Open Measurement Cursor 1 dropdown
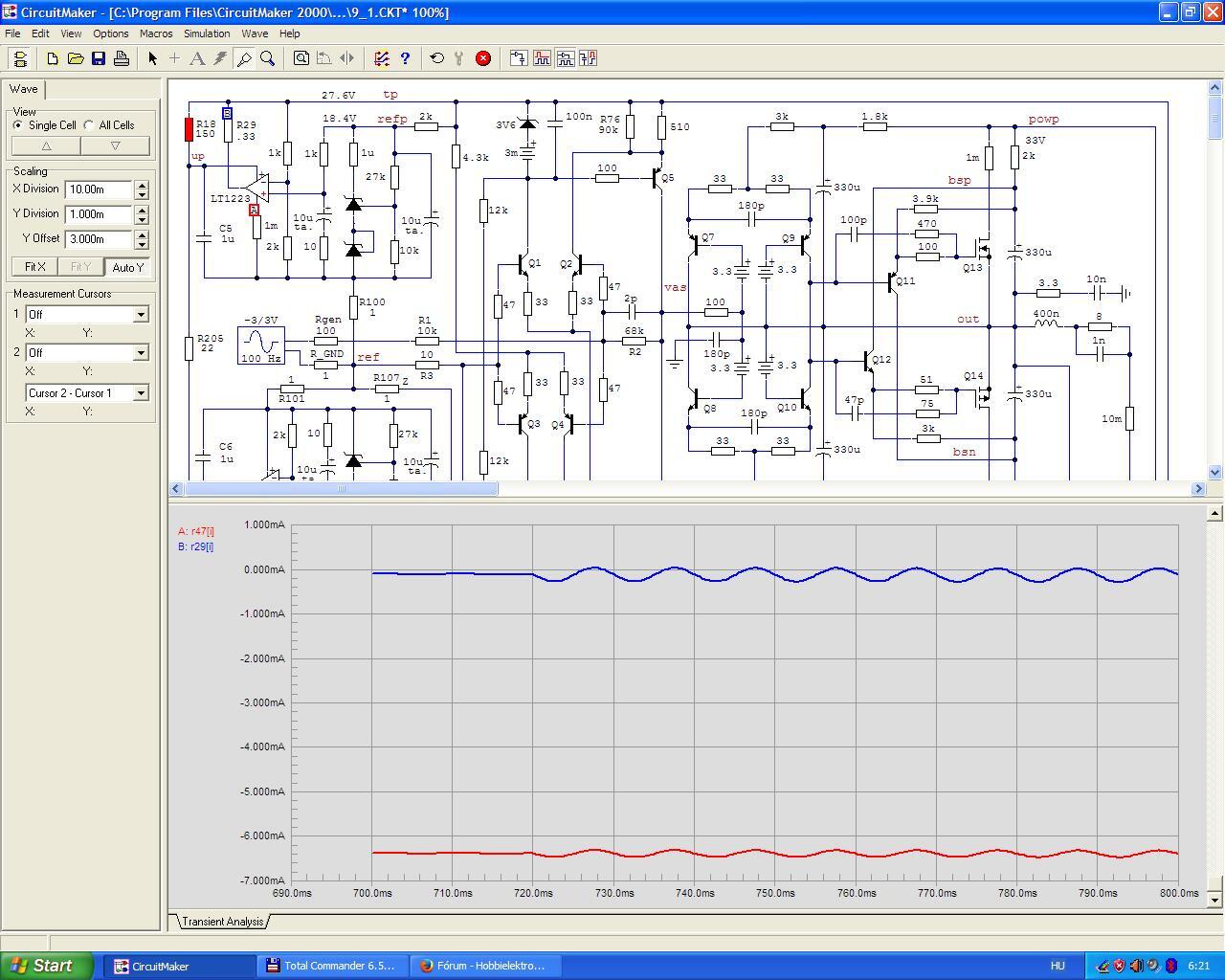 pyautogui.click(x=141, y=315)
